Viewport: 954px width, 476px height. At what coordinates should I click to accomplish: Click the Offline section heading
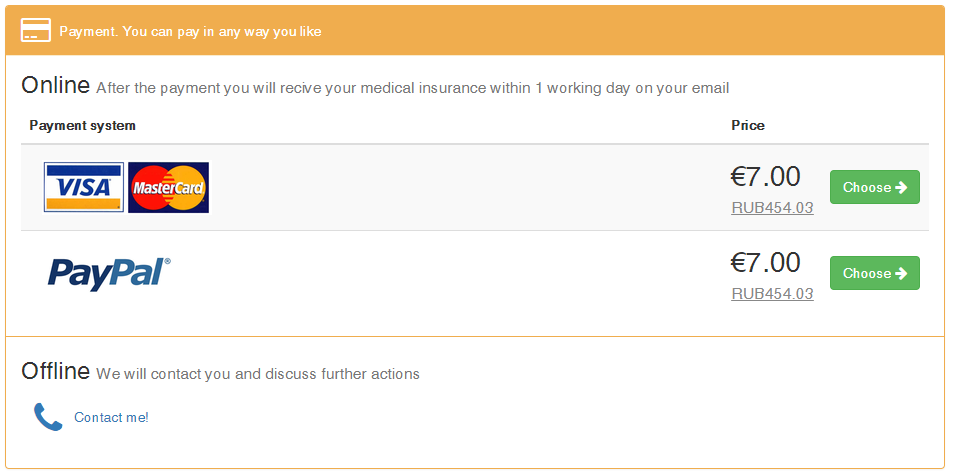(55, 371)
